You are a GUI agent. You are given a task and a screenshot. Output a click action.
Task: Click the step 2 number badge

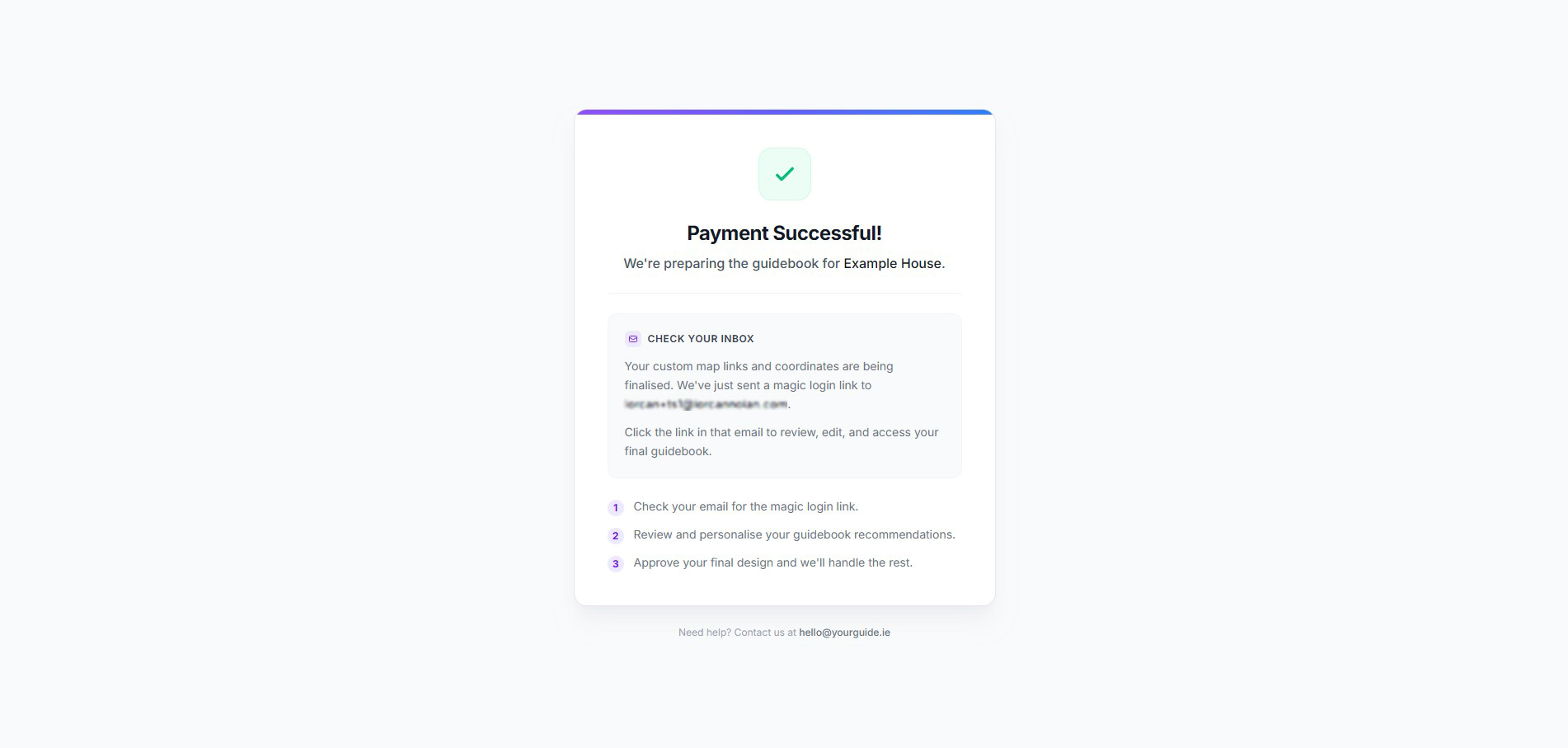click(x=615, y=536)
